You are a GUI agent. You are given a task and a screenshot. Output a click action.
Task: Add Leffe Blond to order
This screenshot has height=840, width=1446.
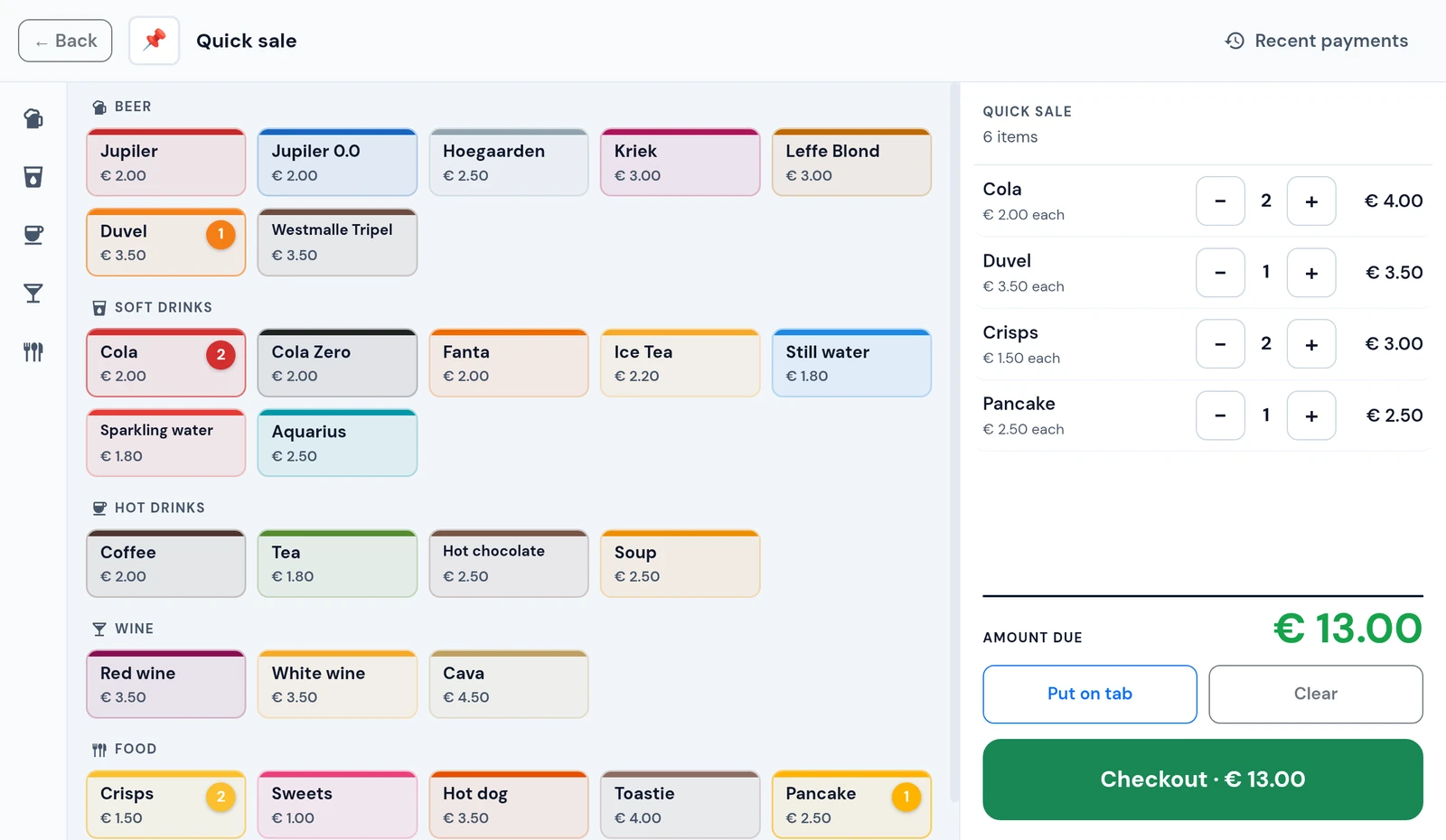tap(851, 163)
